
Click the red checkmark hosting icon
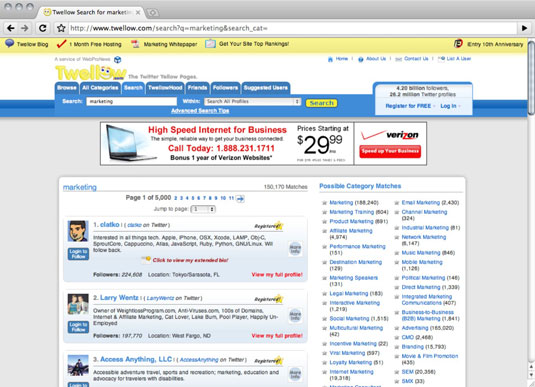[61, 44]
